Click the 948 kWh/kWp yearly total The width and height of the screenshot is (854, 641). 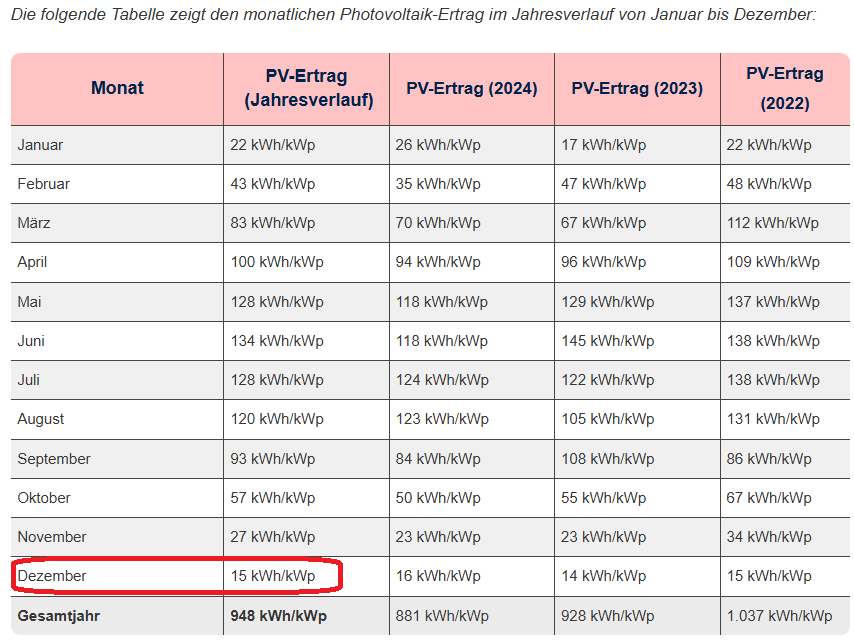pyautogui.click(x=277, y=616)
